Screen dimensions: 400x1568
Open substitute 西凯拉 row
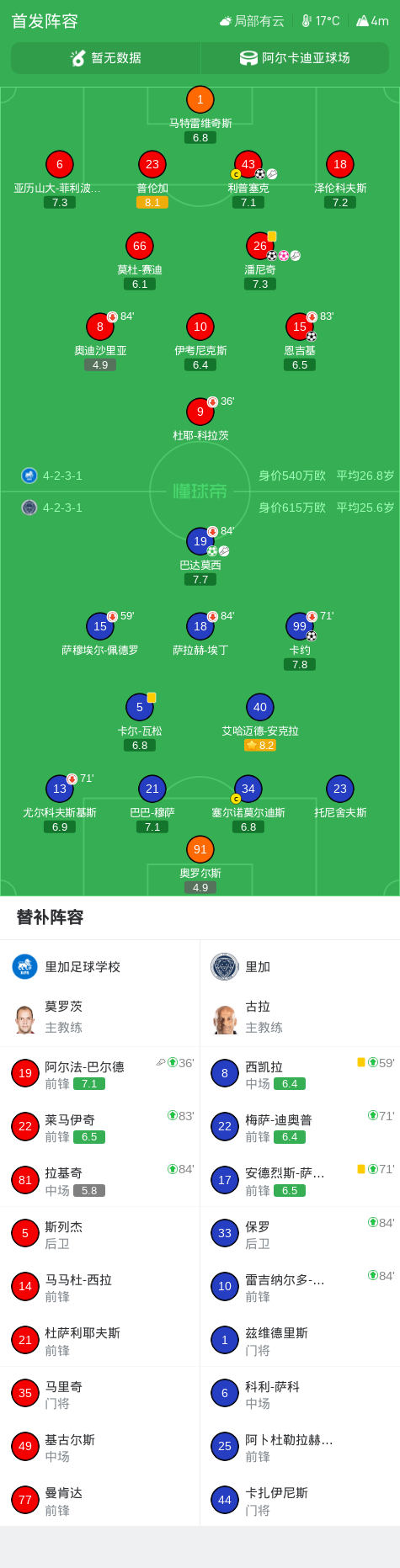(300, 1074)
